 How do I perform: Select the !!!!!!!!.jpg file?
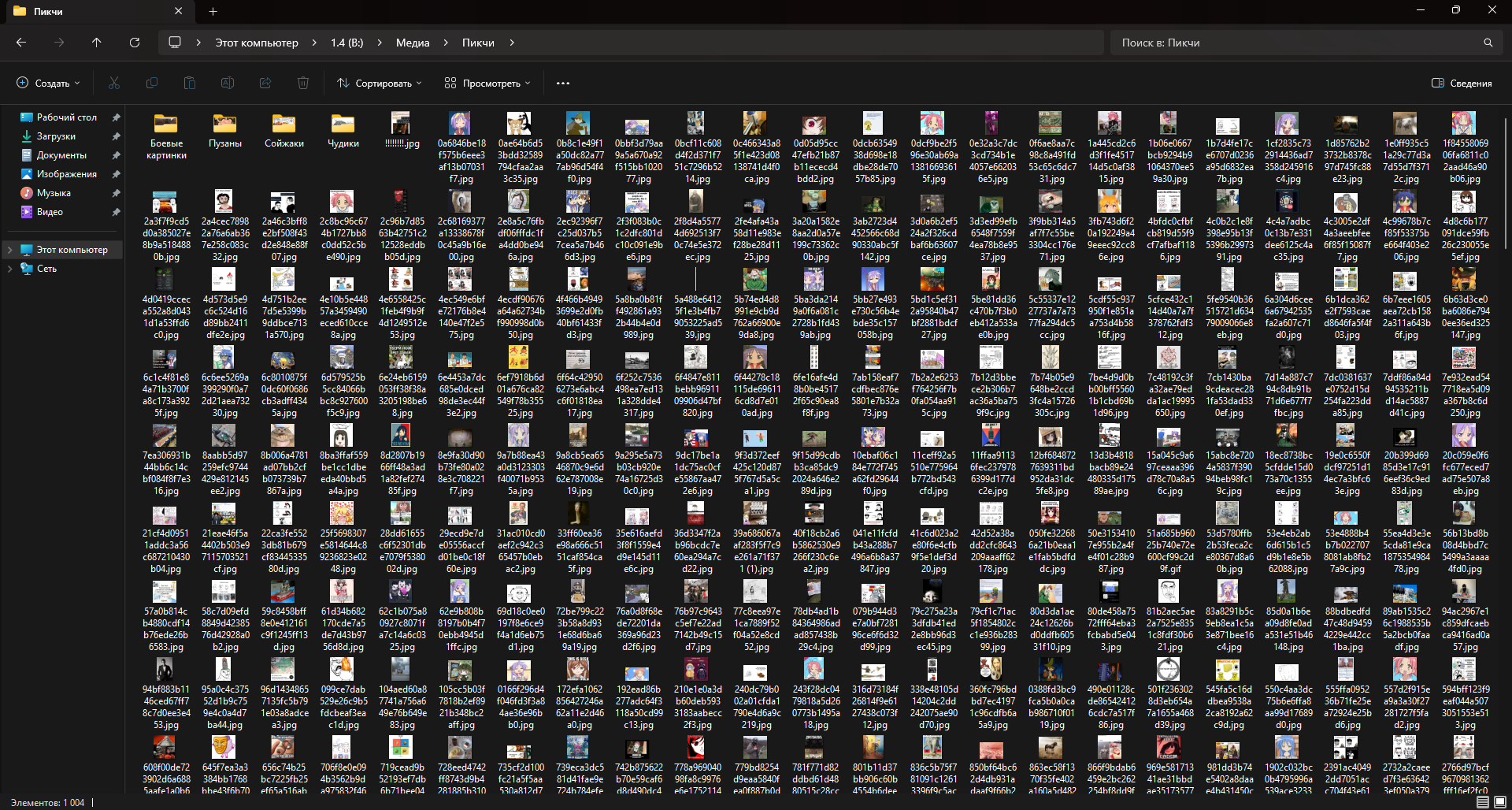402,131
